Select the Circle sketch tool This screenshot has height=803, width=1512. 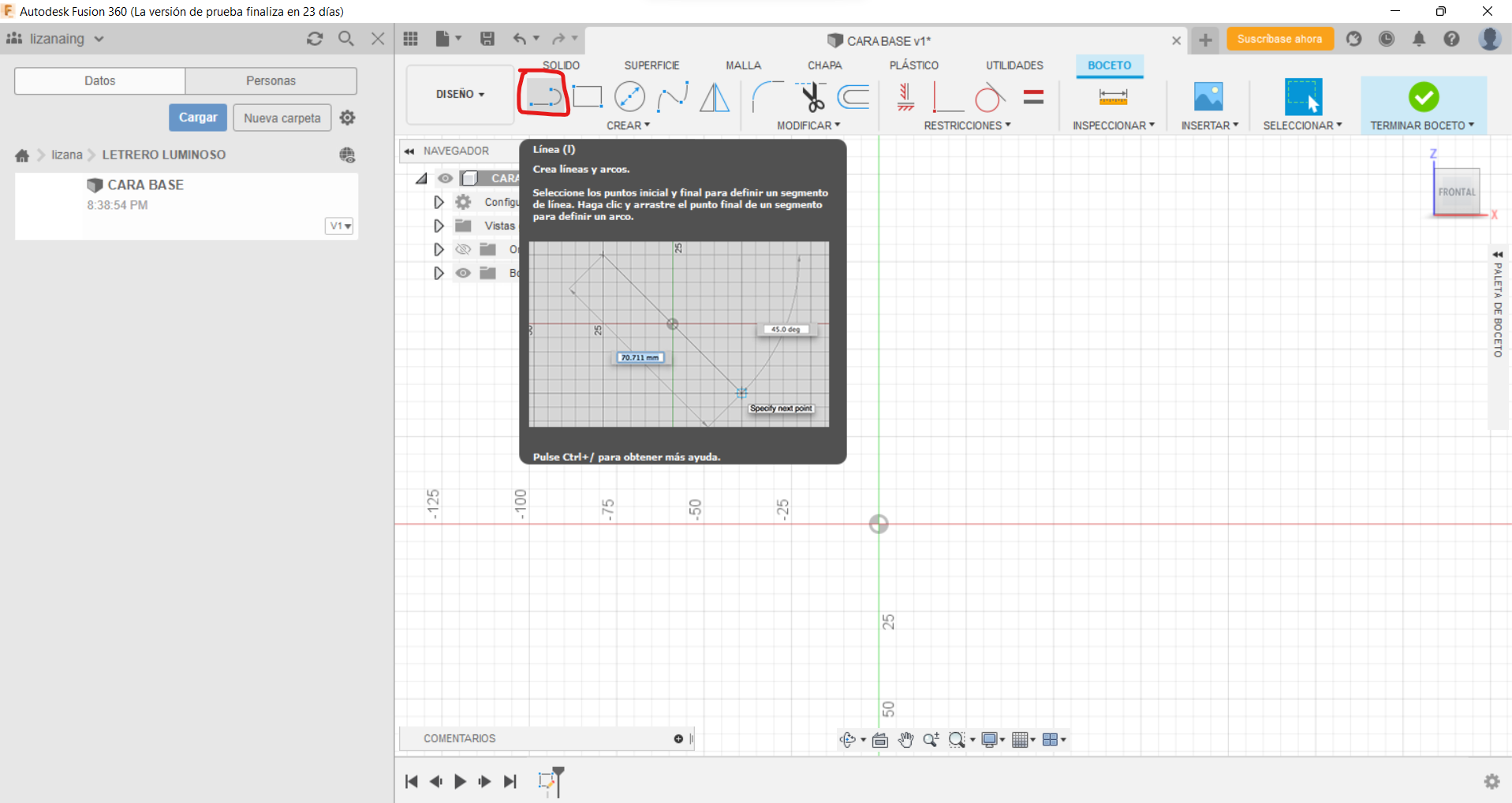pos(629,96)
